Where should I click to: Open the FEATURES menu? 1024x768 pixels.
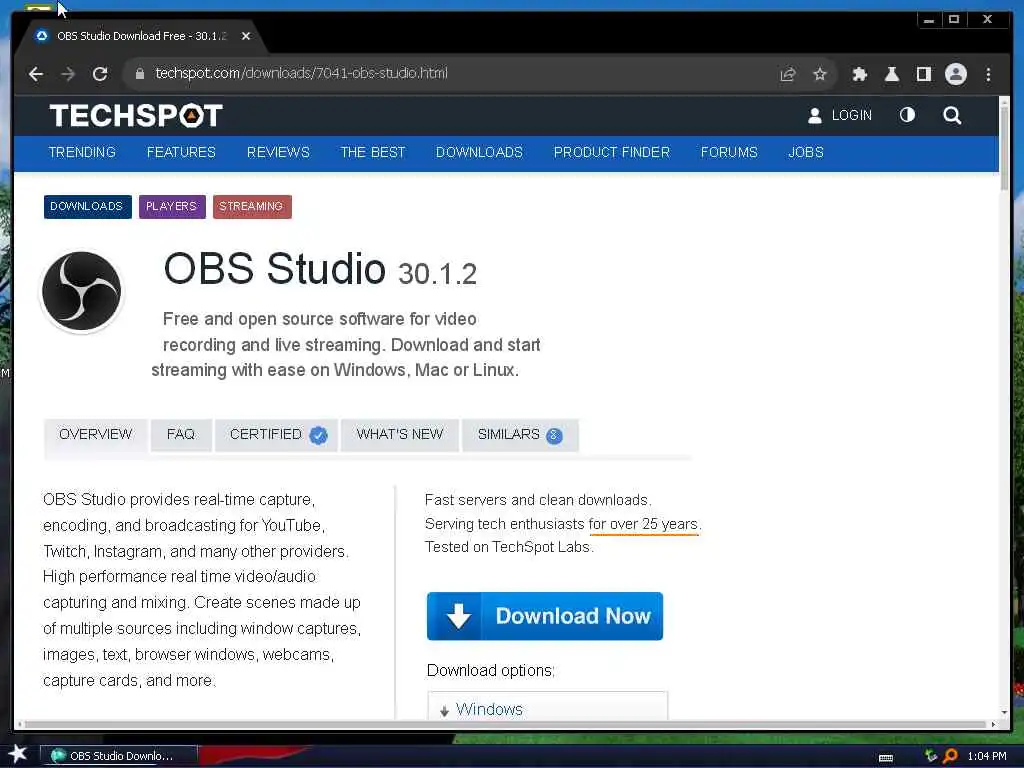pos(181,152)
